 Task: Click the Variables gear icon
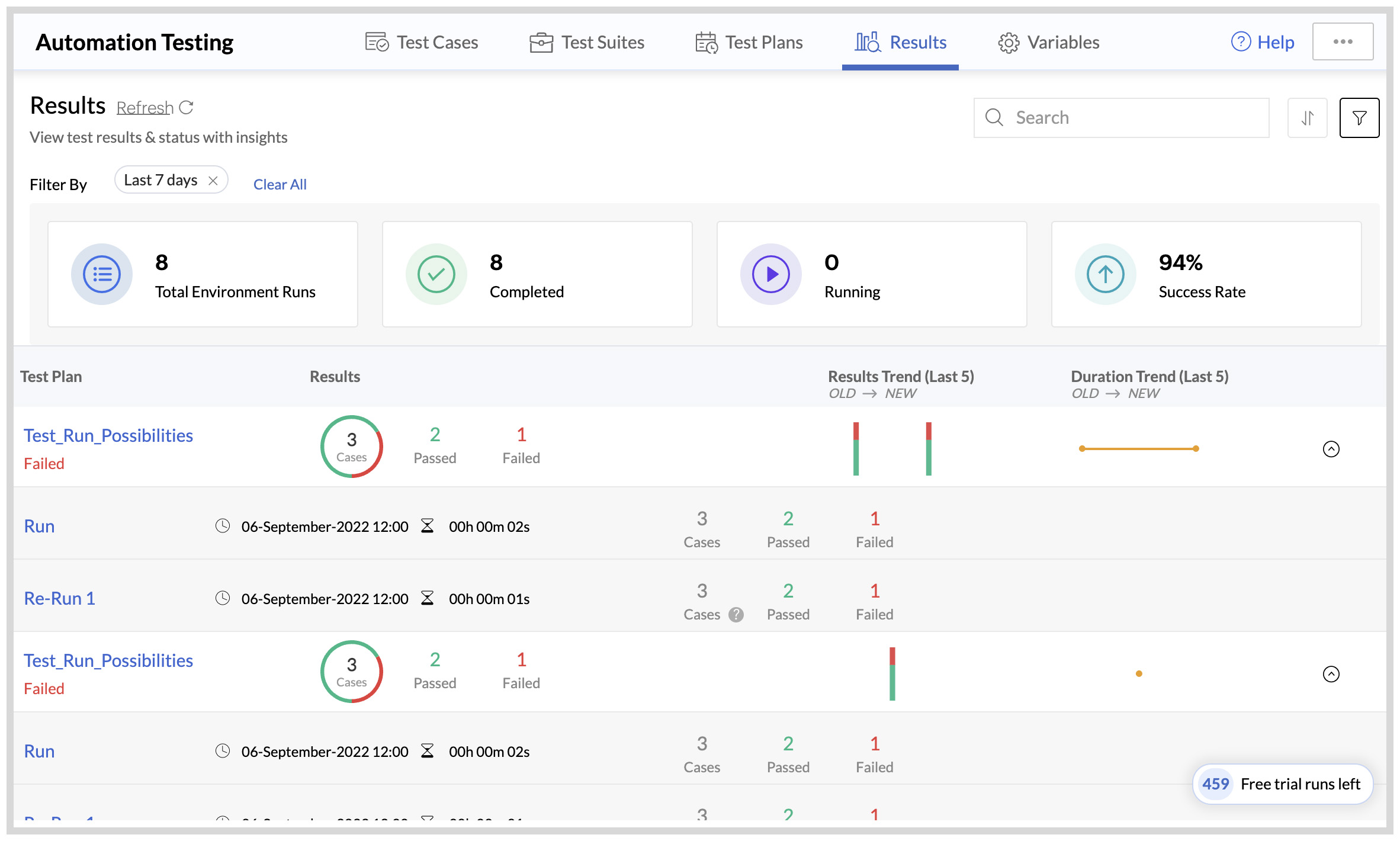point(1009,43)
